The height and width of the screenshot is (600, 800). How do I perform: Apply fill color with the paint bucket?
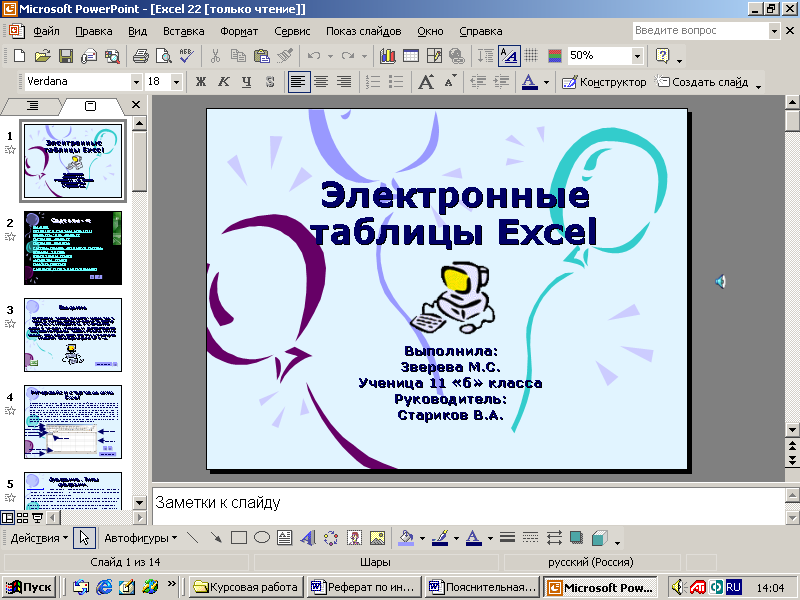pos(406,538)
